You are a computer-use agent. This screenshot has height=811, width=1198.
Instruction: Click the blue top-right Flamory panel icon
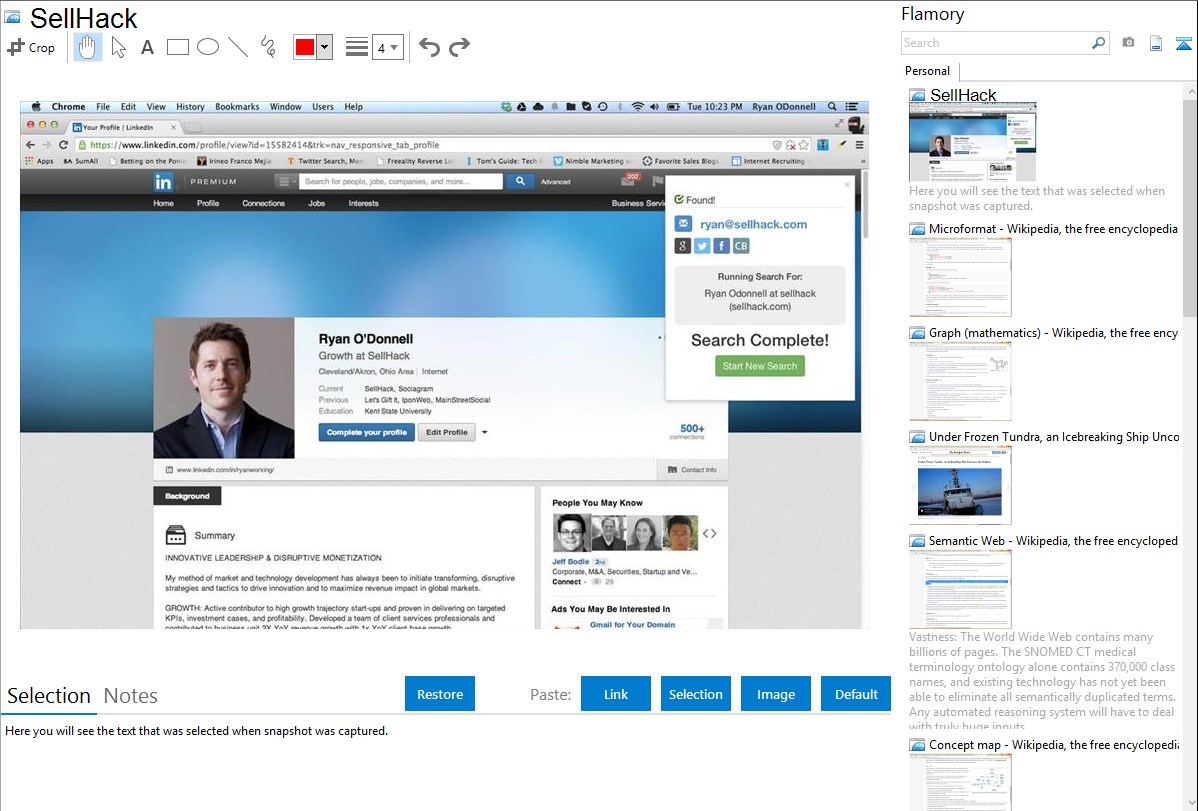pos(1183,43)
